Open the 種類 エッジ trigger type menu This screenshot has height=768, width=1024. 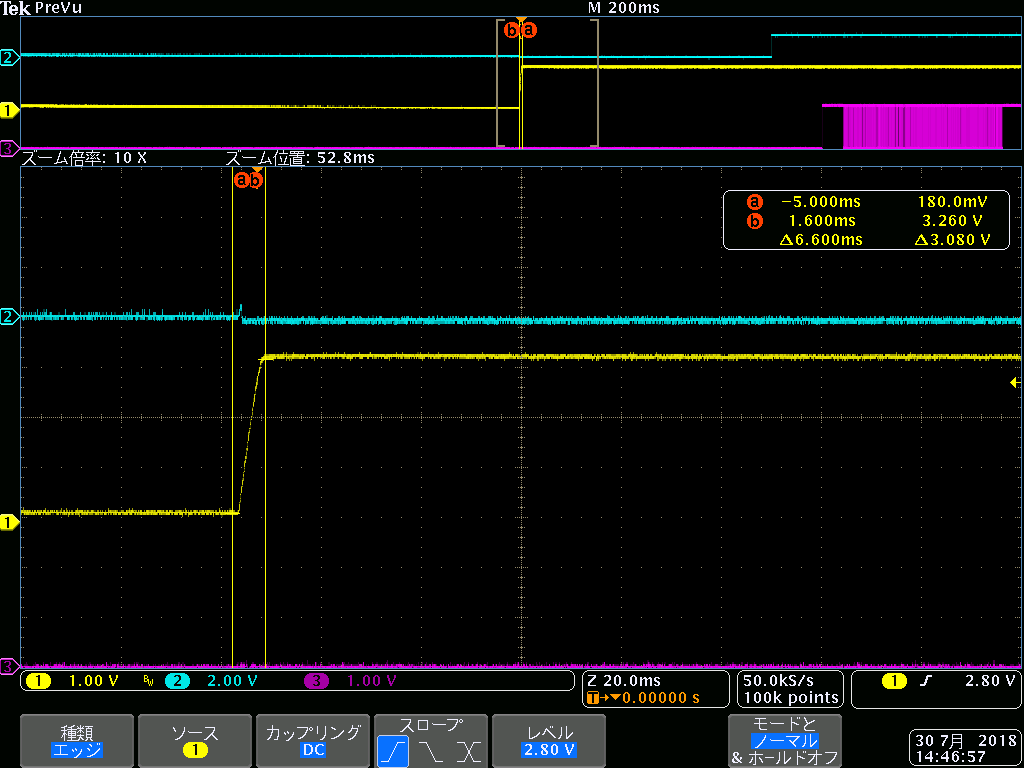point(76,741)
